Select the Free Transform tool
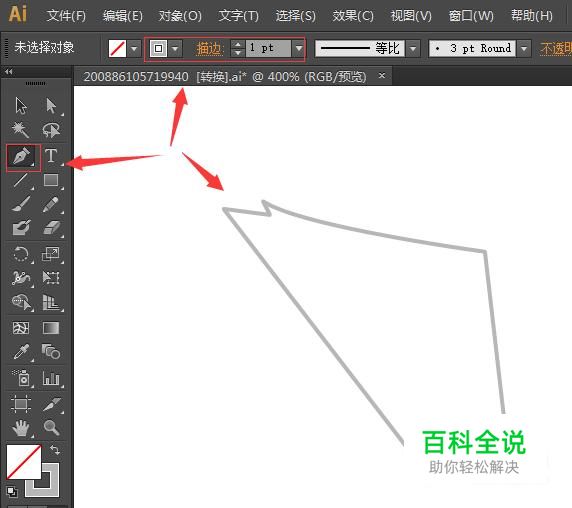Screen dimensions: 572x508 [51, 278]
